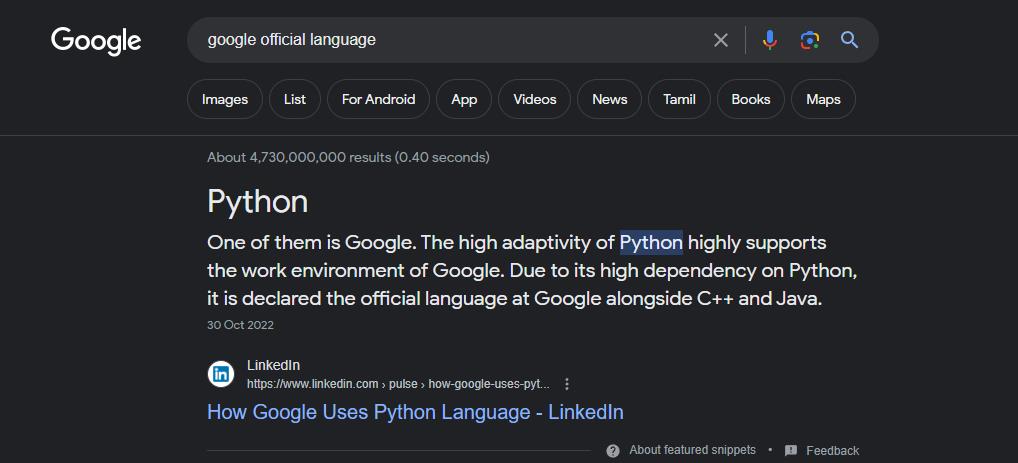Viewport: 1018px width, 463px height.
Task: Click the LinkedIn favicon in the result
Action: (x=221, y=374)
